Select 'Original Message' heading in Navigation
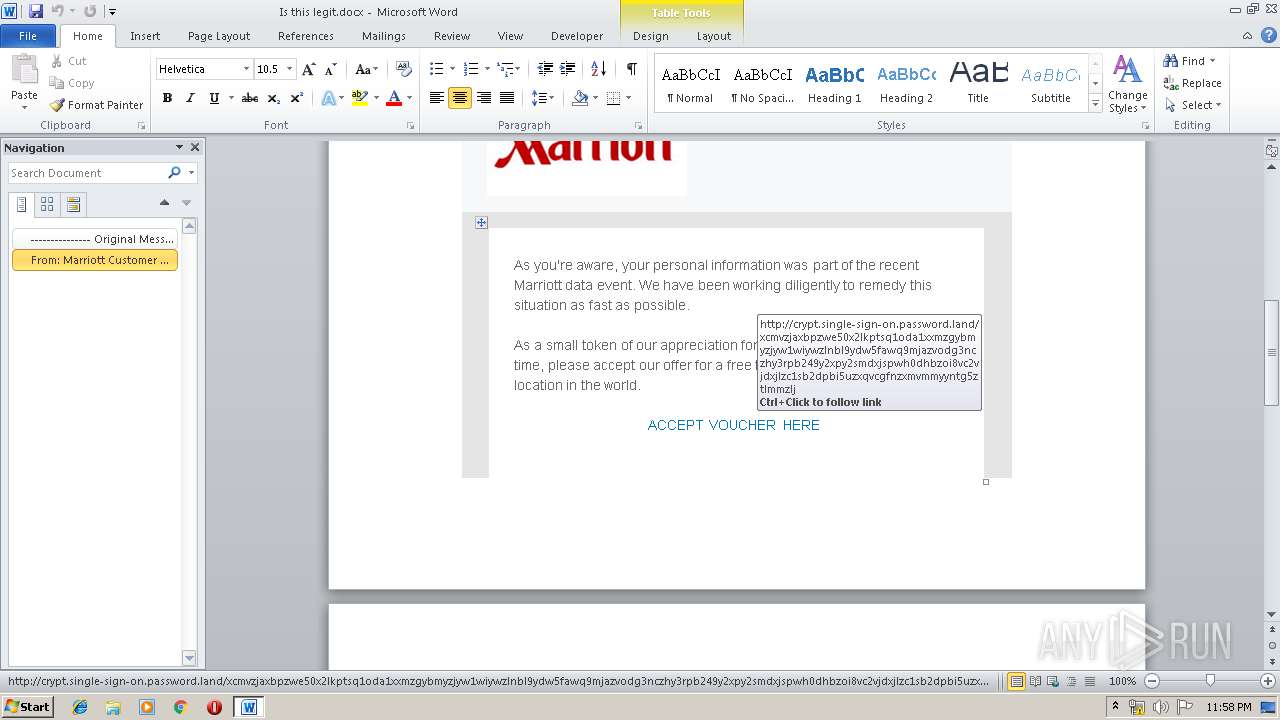1280x720 pixels. [x=95, y=239]
